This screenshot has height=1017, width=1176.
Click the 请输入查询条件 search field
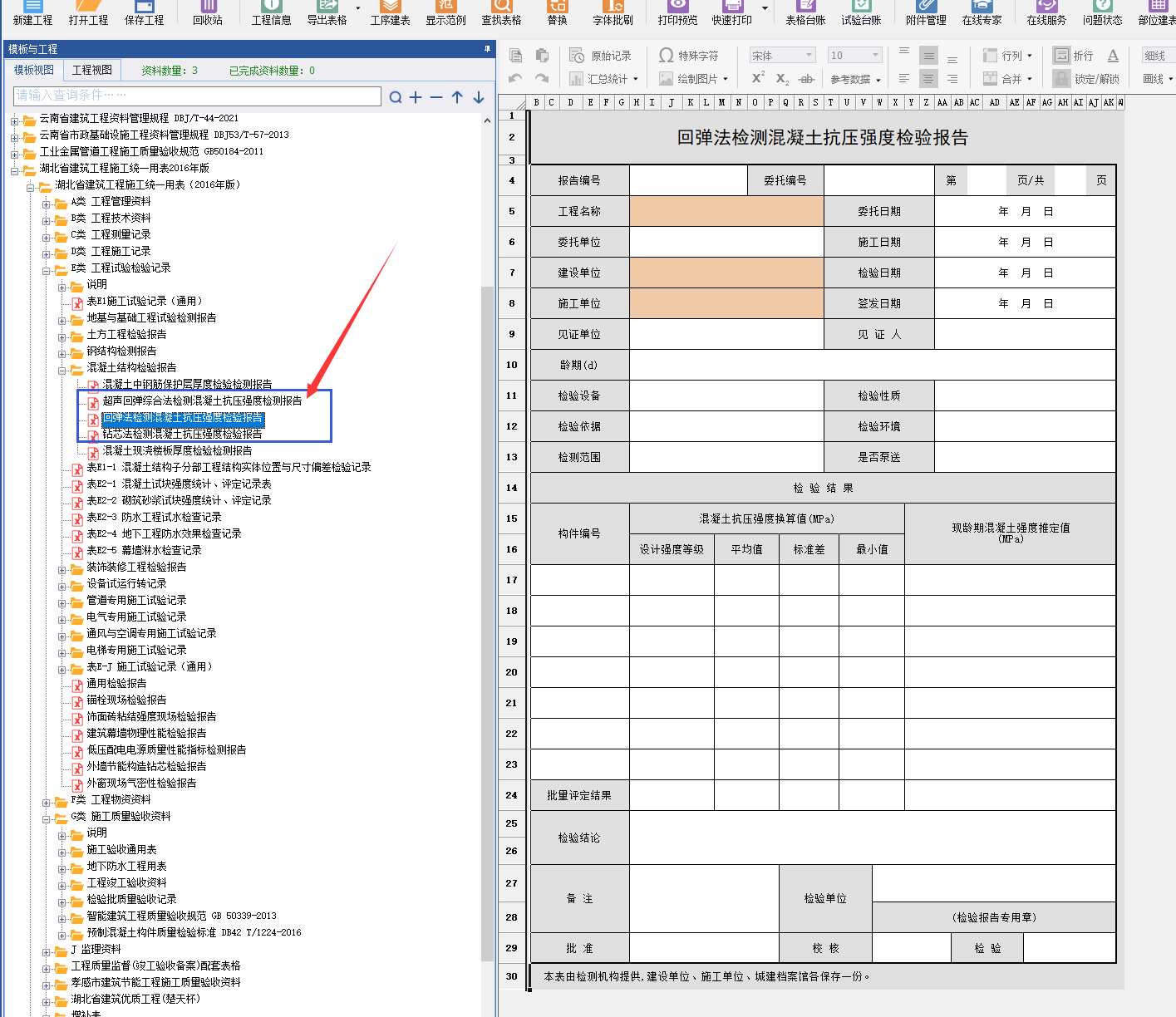(x=197, y=96)
